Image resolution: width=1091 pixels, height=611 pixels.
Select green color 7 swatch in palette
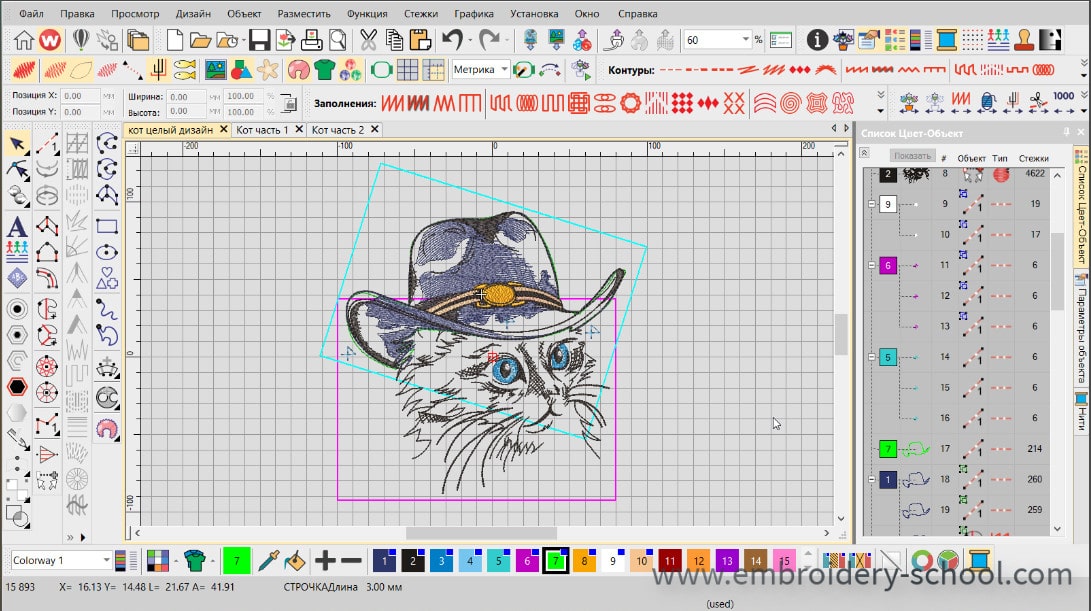(x=555, y=560)
